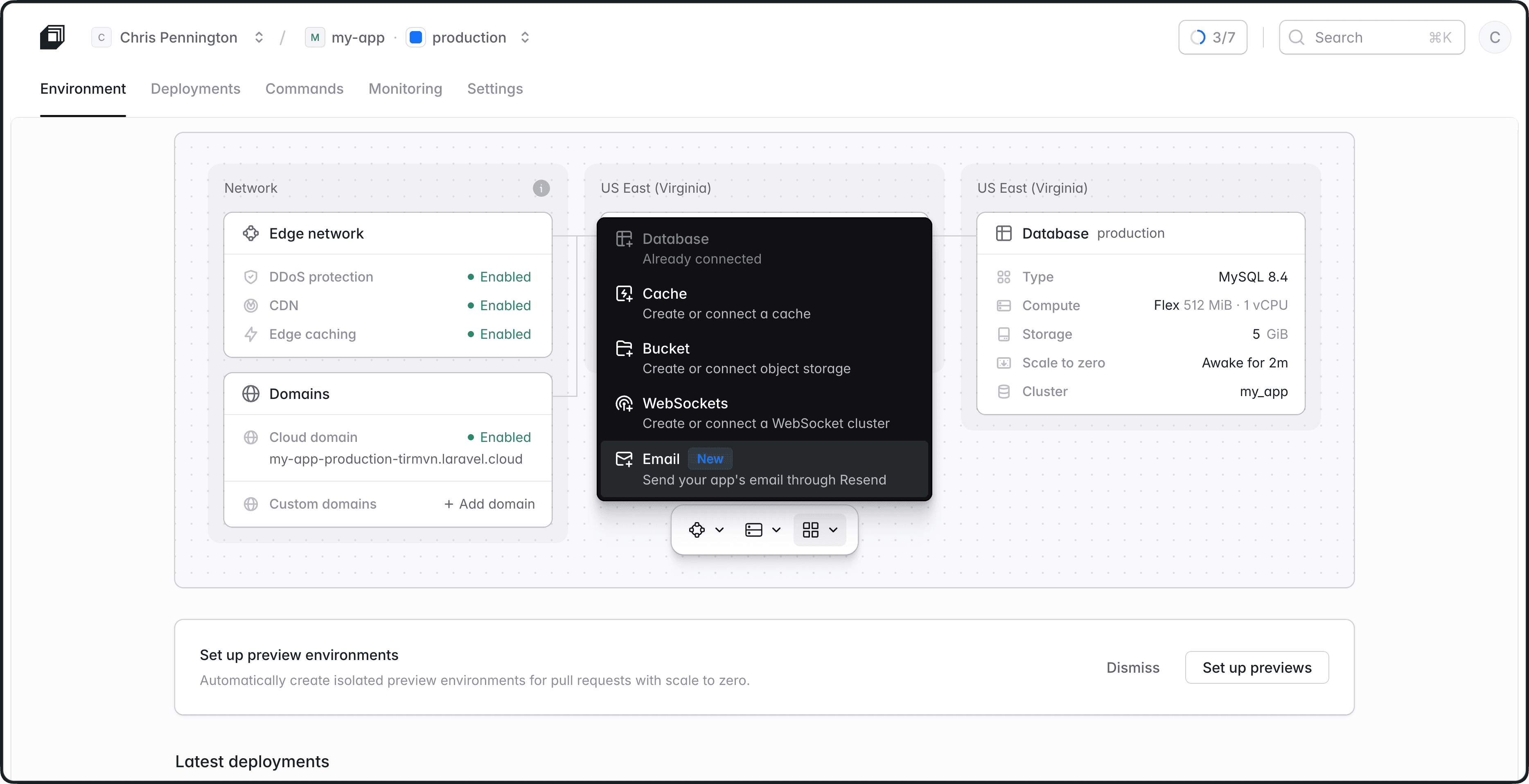This screenshot has height=784, width=1529.
Task: Open the network dropdown in bottom toolbar
Action: coord(706,529)
